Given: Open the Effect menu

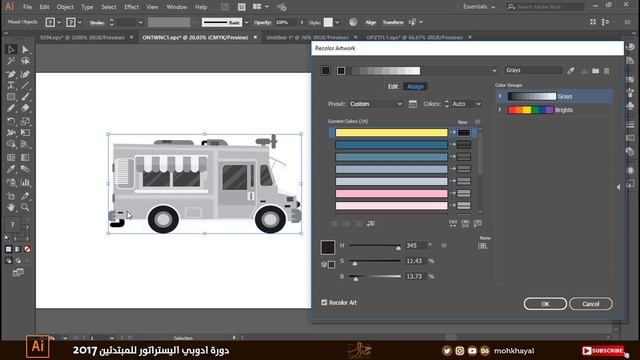Looking at the screenshot, I should pos(131,7).
